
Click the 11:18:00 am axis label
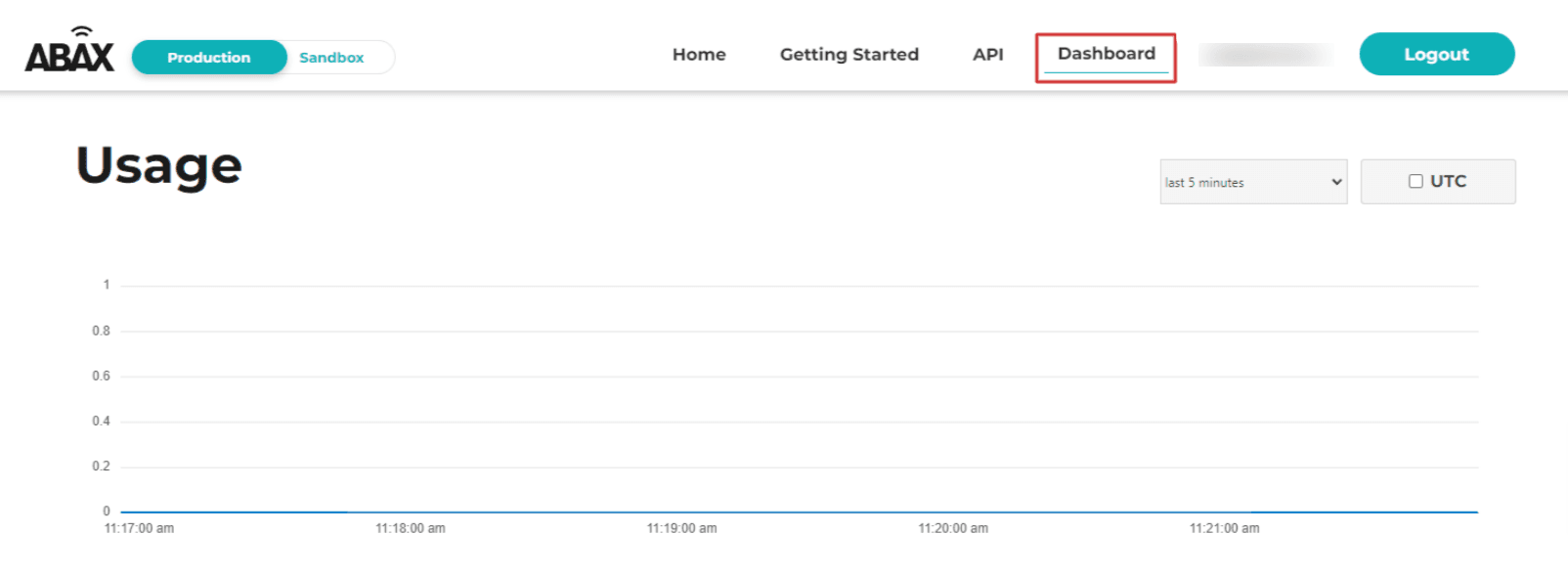click(x=411, y=528)
